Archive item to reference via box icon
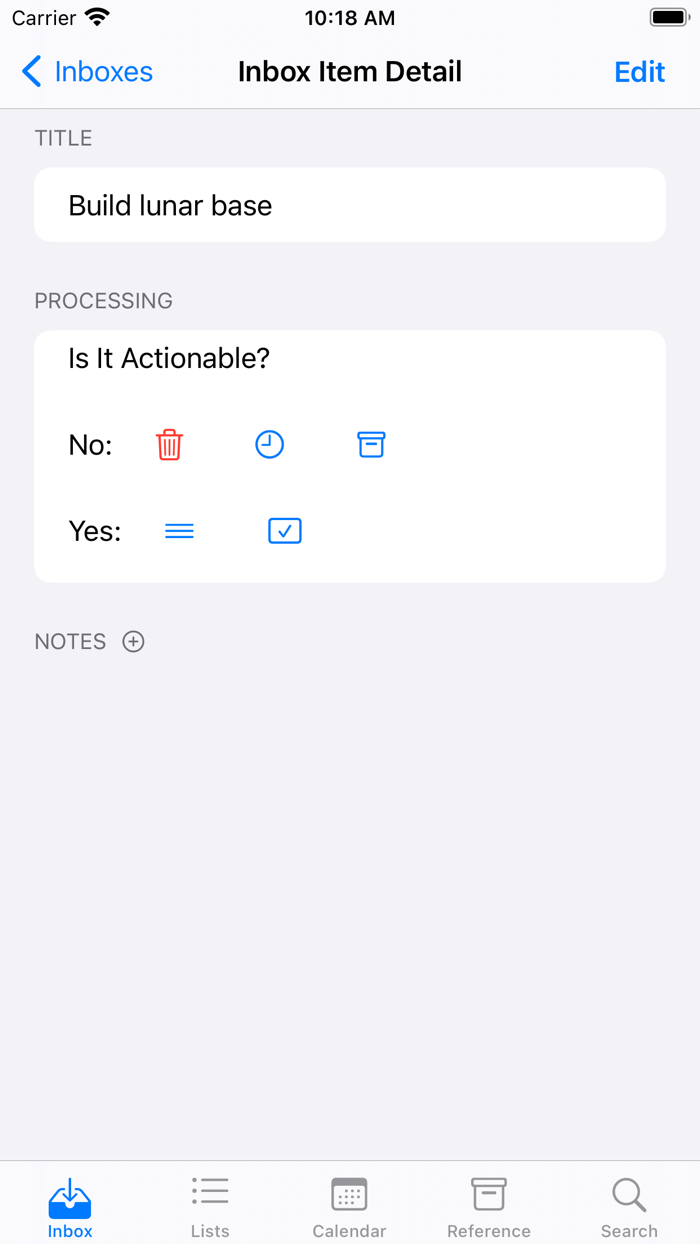The width and height of the screenshot is (700, 1244). click(x=371, y=445)
